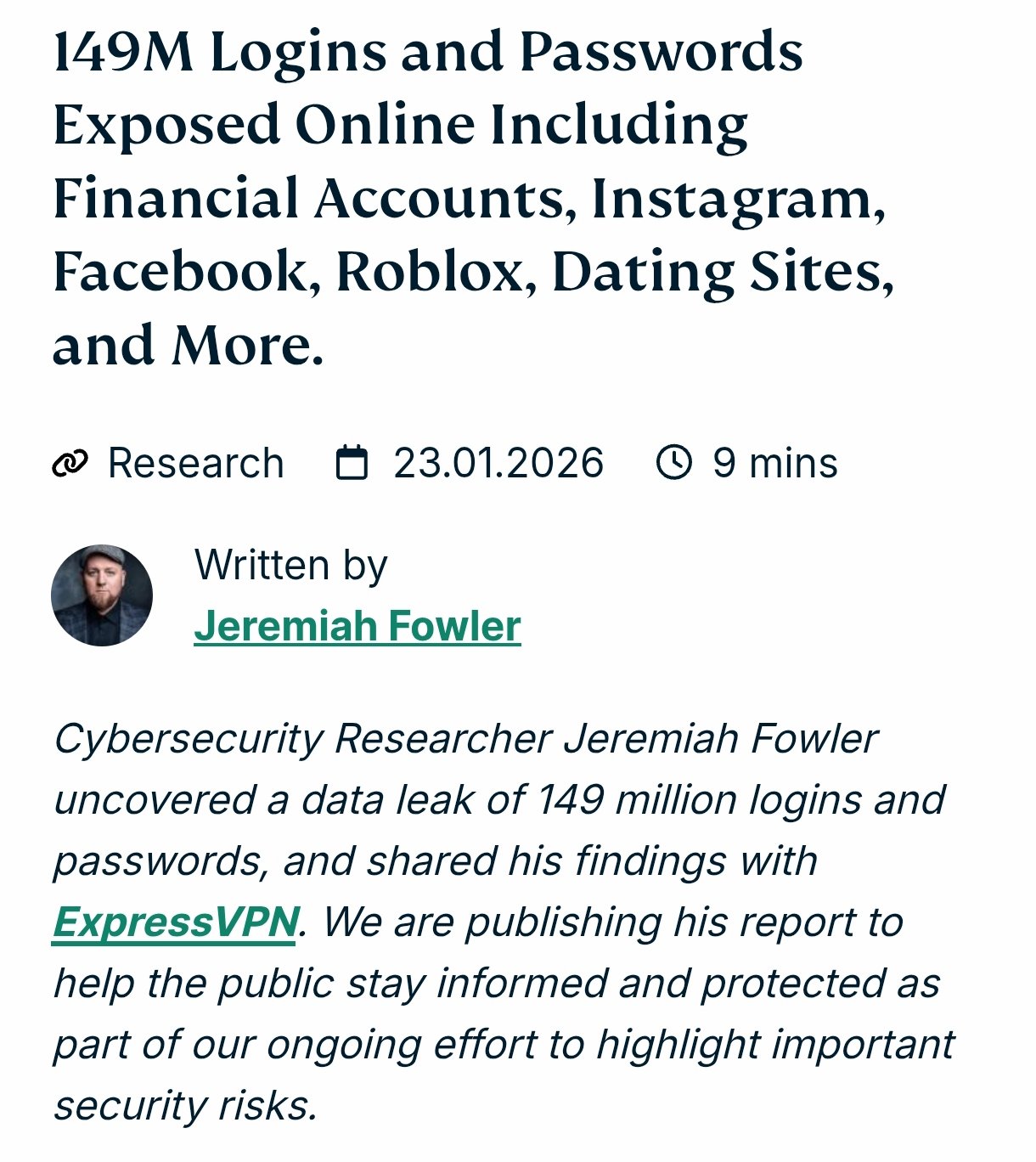Click the clock icon before 9 mins
Image resolution: width=1036 pixels, height=1162 pixels.
tap(673, 463)
